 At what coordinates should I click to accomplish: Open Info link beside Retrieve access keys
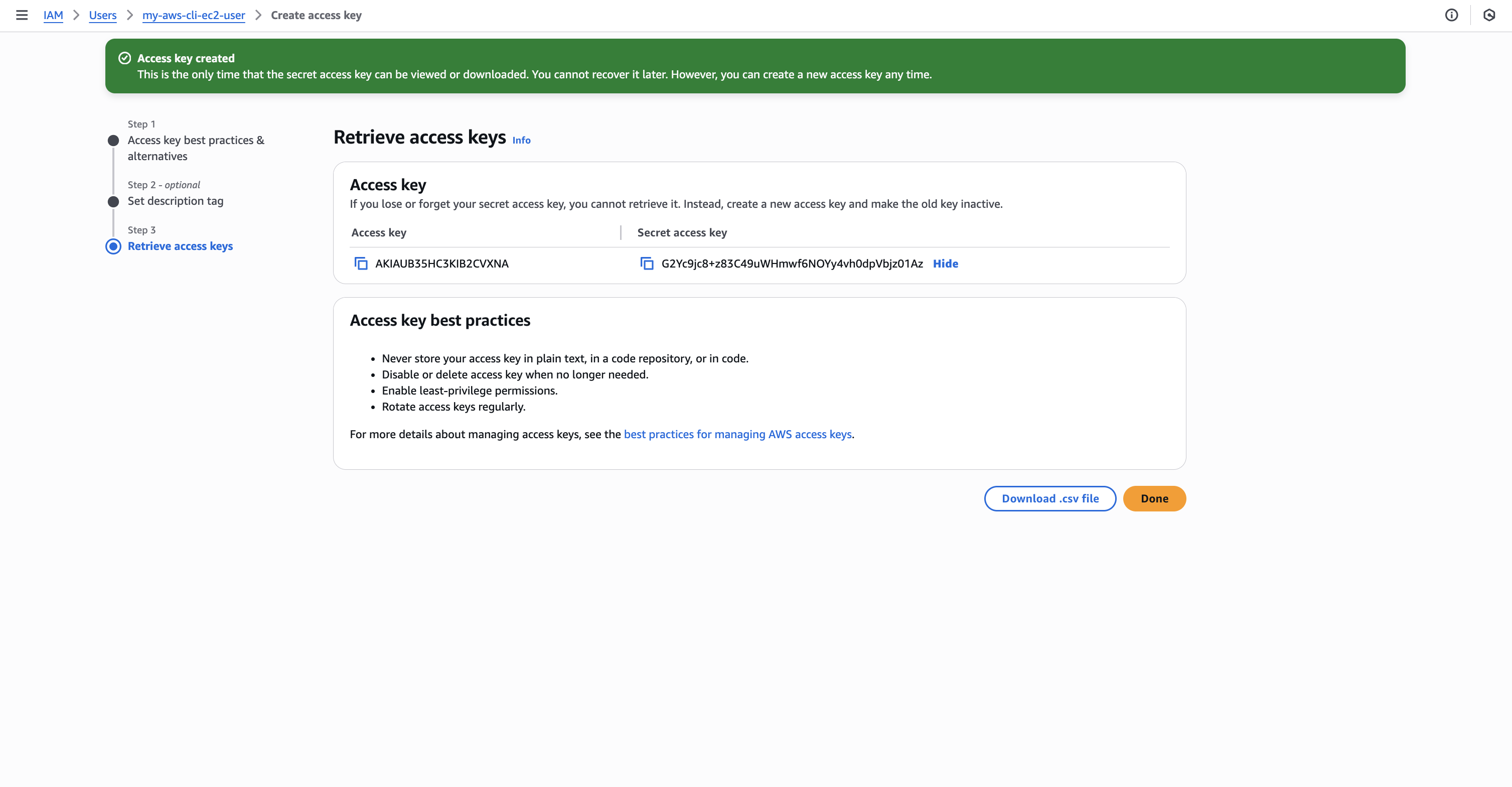point(521,141)
